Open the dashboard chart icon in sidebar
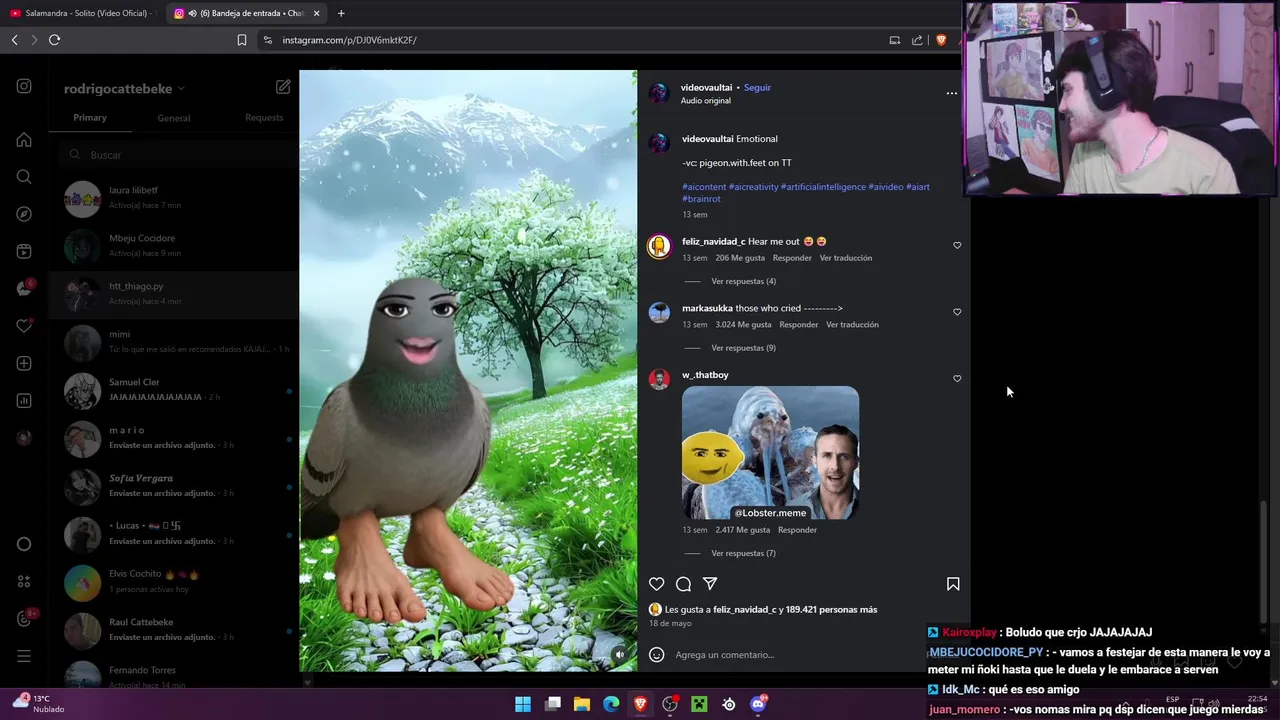This screenshot has width=1280, height=720. (24, 401)
